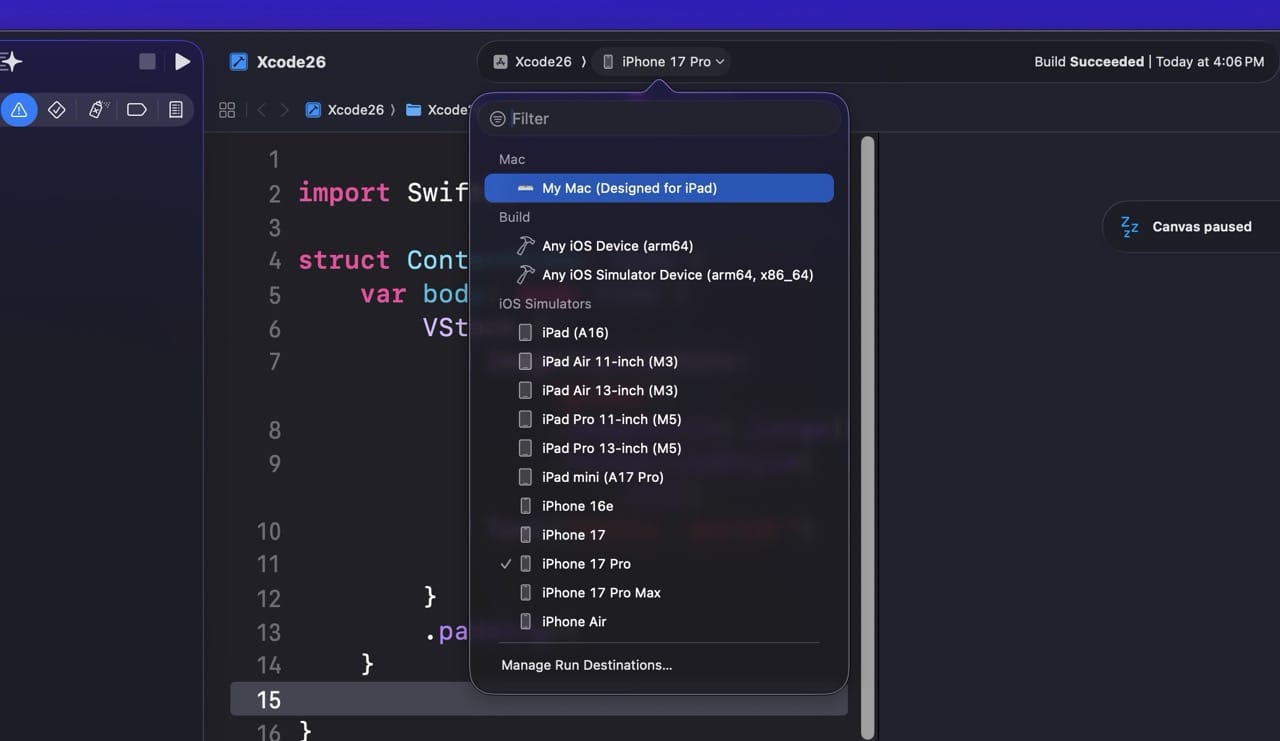The image size is (1280, 741).
Task: Choose Any iOS Device (arm64)
Action: pos(659,246)
